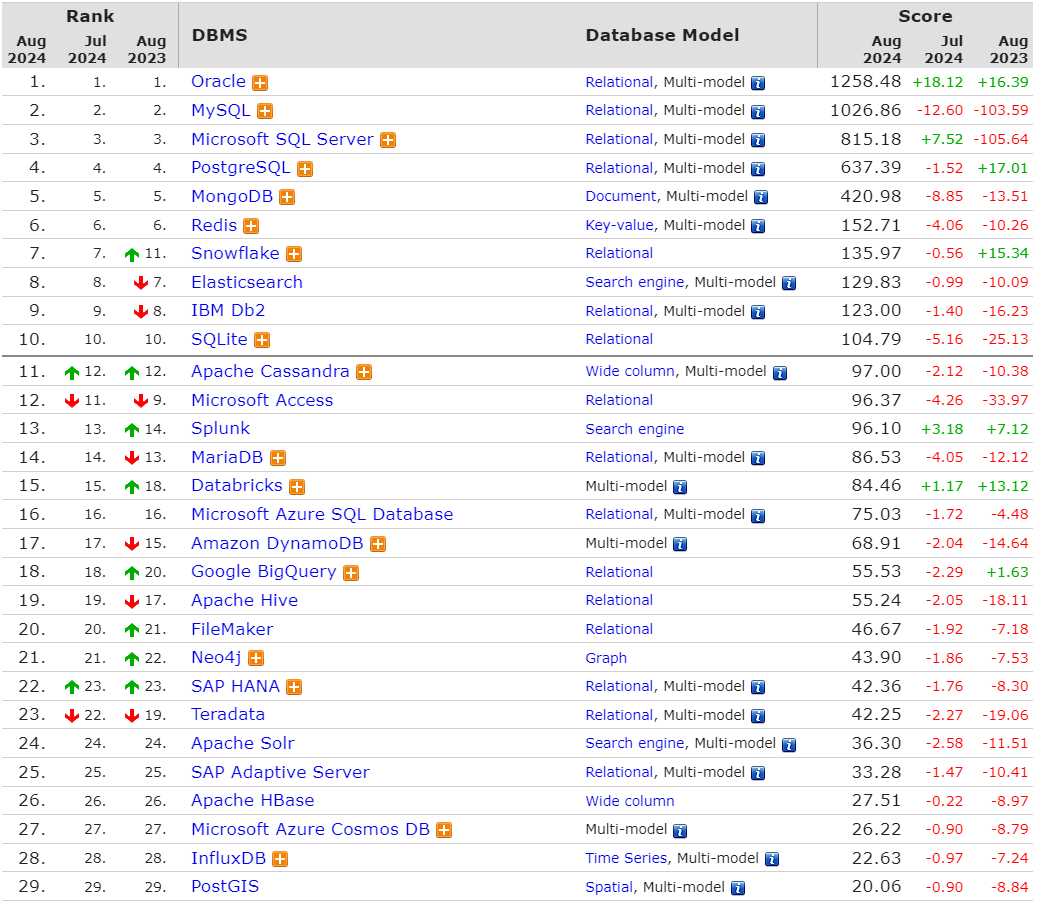Open the Oracle DBMS link
The image size is (1037, 901).
(x=218, y=81)
